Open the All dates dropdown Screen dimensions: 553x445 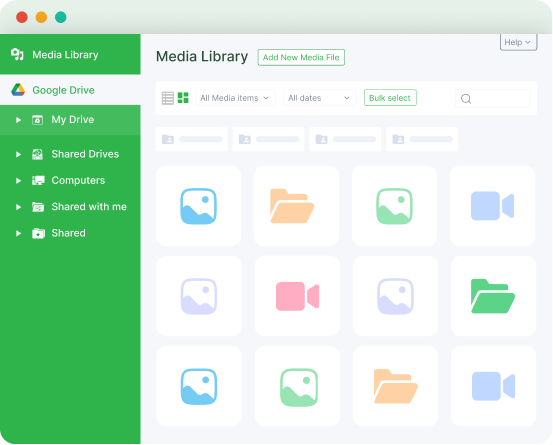pos(320,98)
